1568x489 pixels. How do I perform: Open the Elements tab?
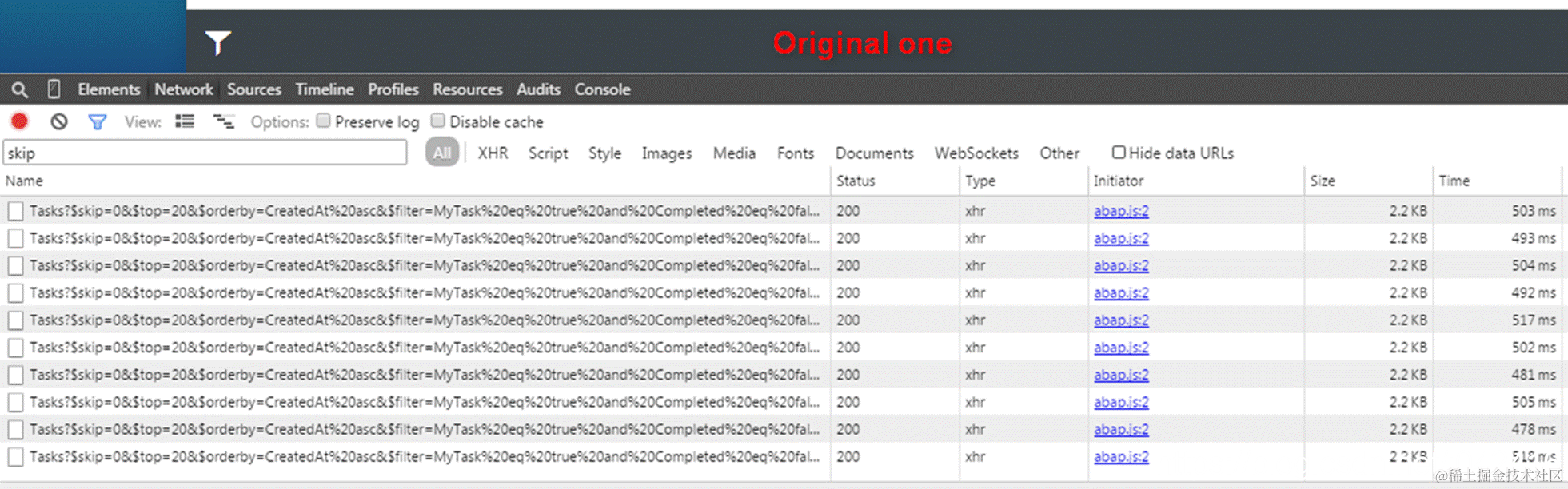coord(109,89)
